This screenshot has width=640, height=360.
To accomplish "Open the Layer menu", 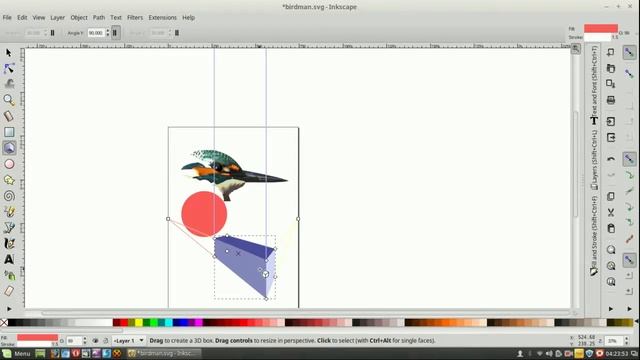I will coord(58,18).
